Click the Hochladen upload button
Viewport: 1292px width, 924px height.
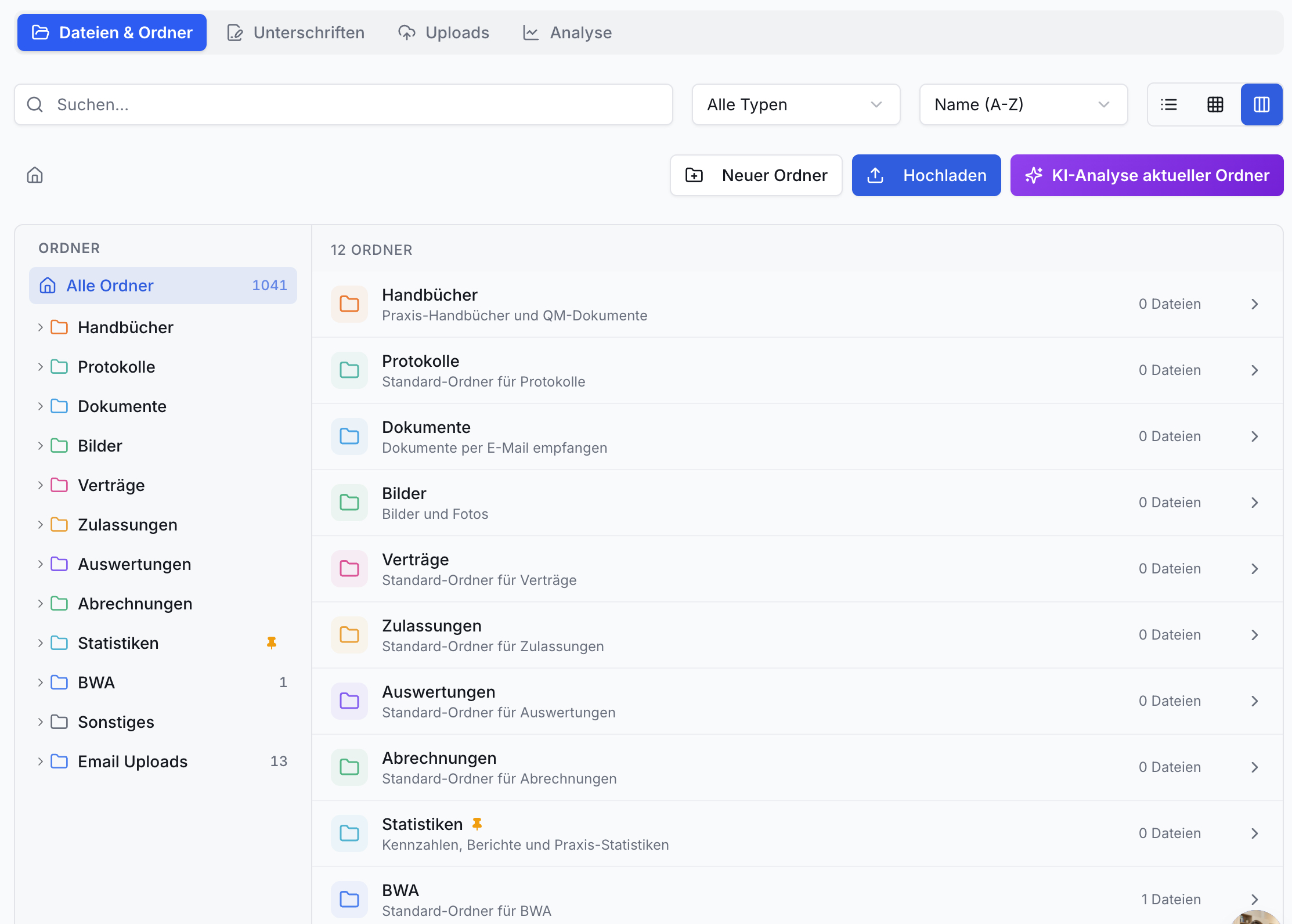click(x=926, y=175)
